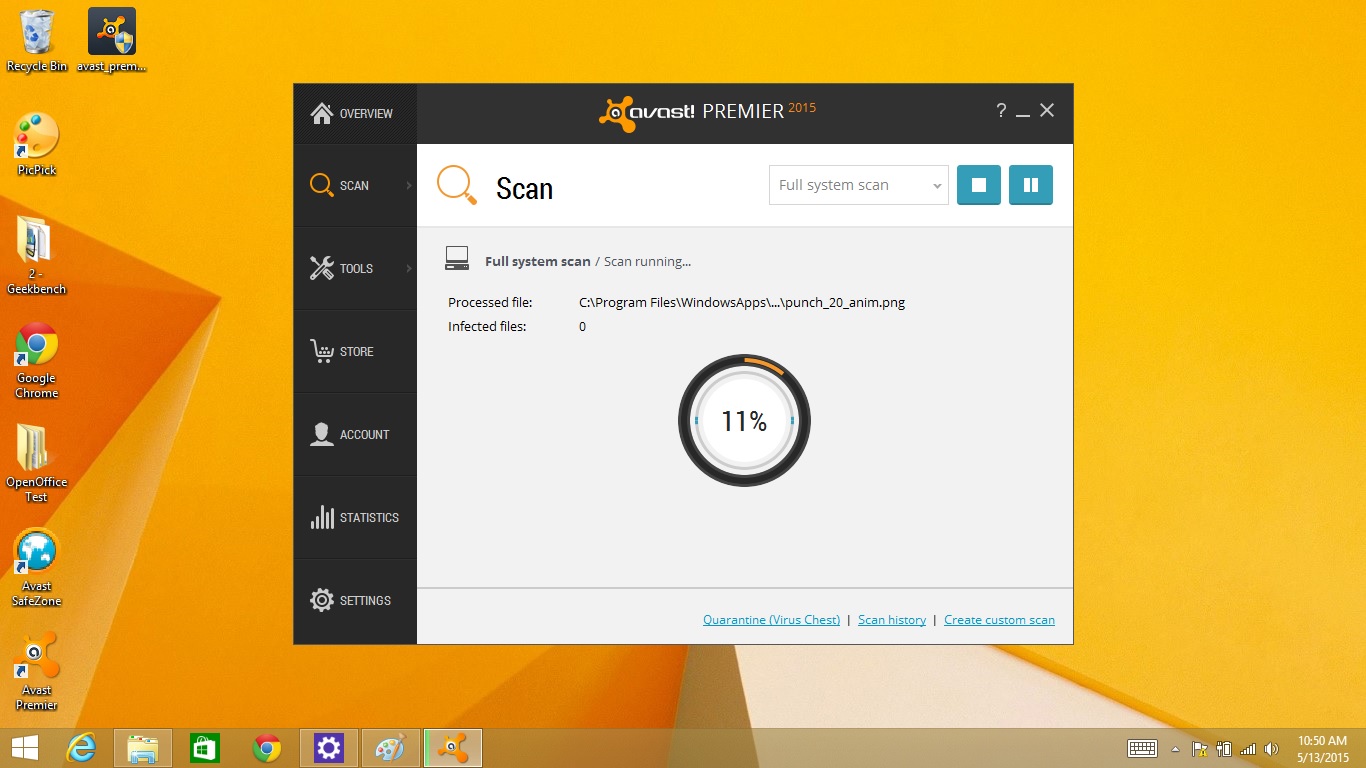Select the Avast SafeZone desktop shortcut

37,568
